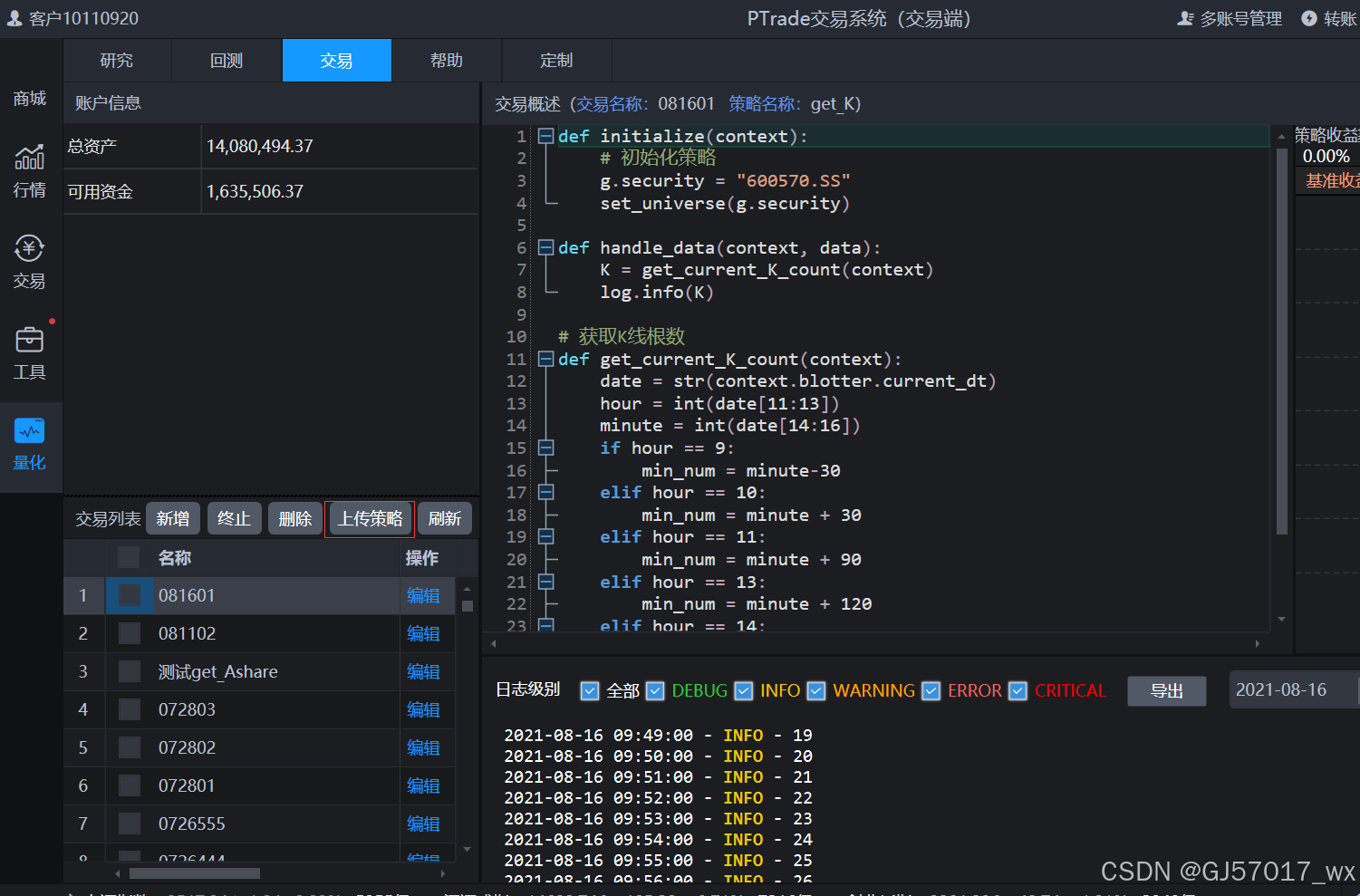Collapse the 'elif hour == 10' fold marker
The width and height of the screenshot is (1360, 896).
click(x=546, y=492)
